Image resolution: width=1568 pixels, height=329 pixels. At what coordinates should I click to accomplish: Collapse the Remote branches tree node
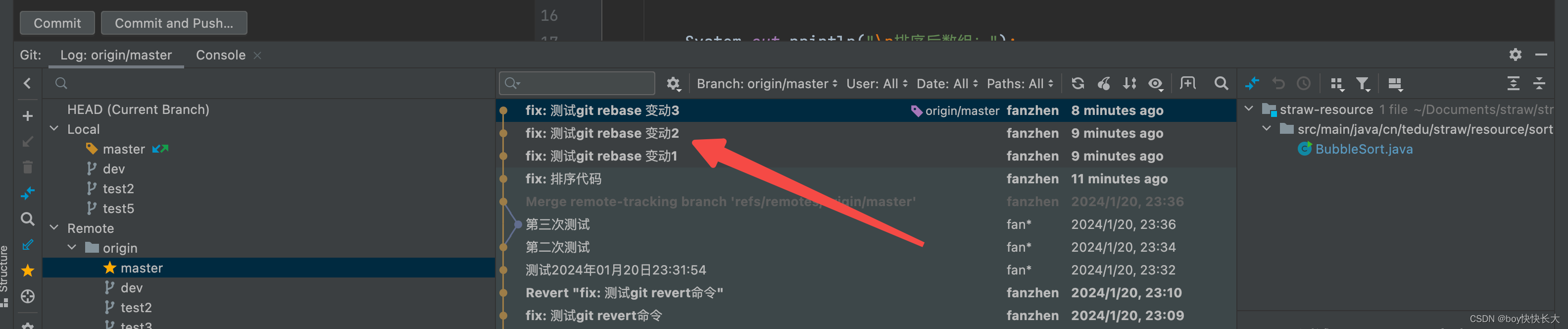click(x=54, y=228)
